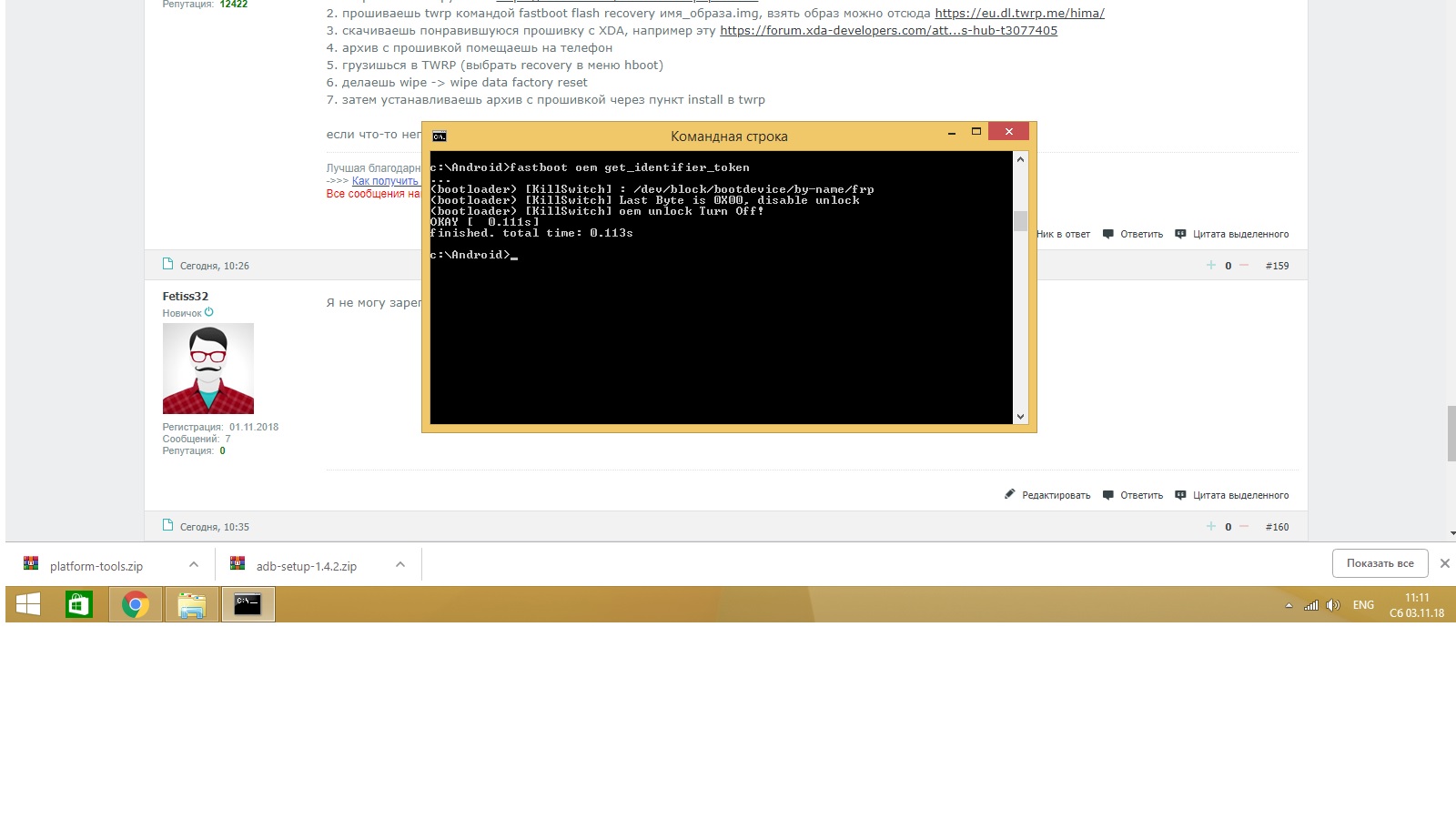This screenshot has width=1456, height=819.
Task: Click the #160 post number link
Action: [1277, 527]
